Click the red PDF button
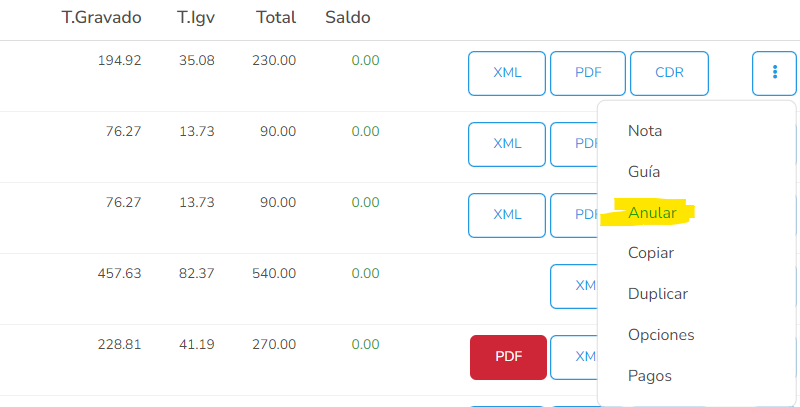This screenshot has height=407, width=800. [x=508, y=357]
